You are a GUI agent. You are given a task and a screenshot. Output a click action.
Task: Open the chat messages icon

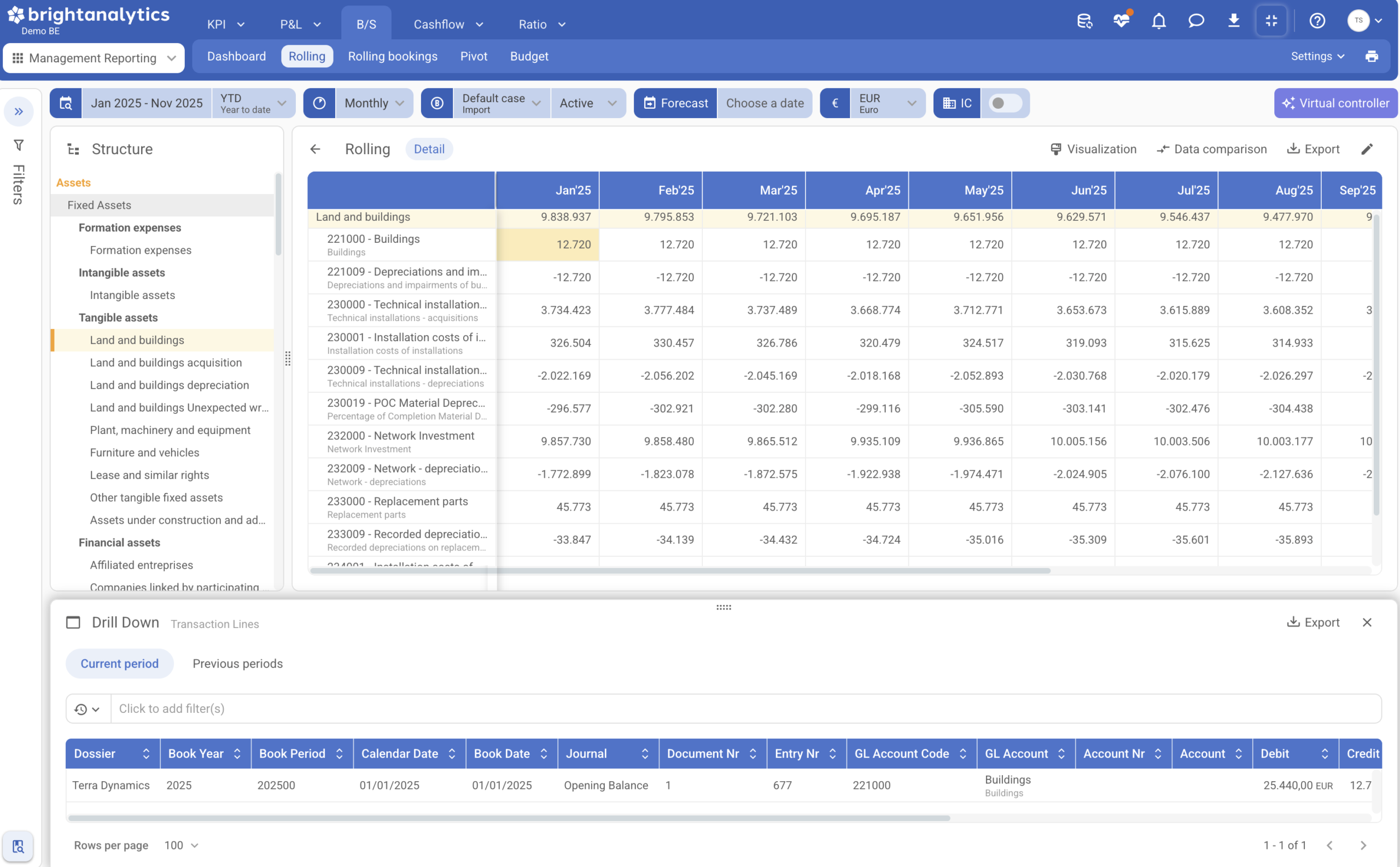tap(1196, 21)
